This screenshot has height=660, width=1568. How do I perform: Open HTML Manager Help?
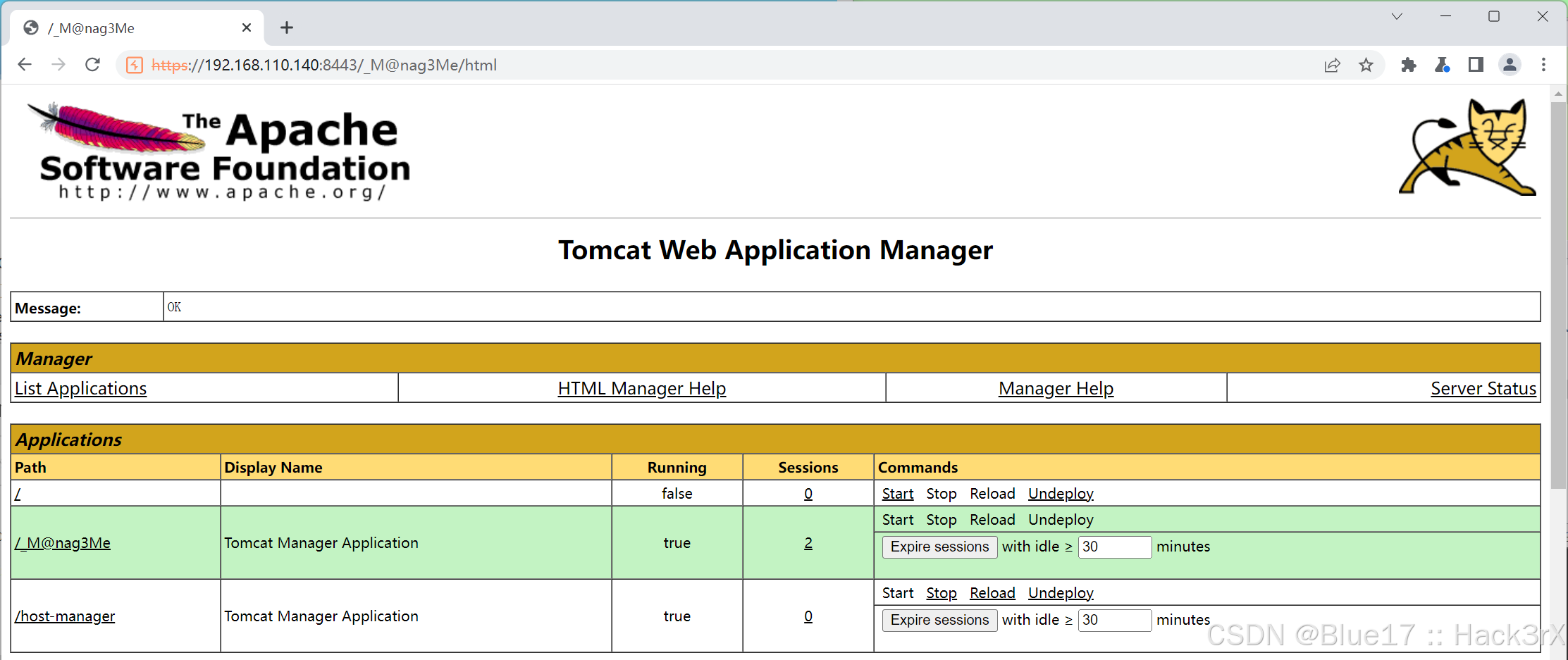point(642,388)
